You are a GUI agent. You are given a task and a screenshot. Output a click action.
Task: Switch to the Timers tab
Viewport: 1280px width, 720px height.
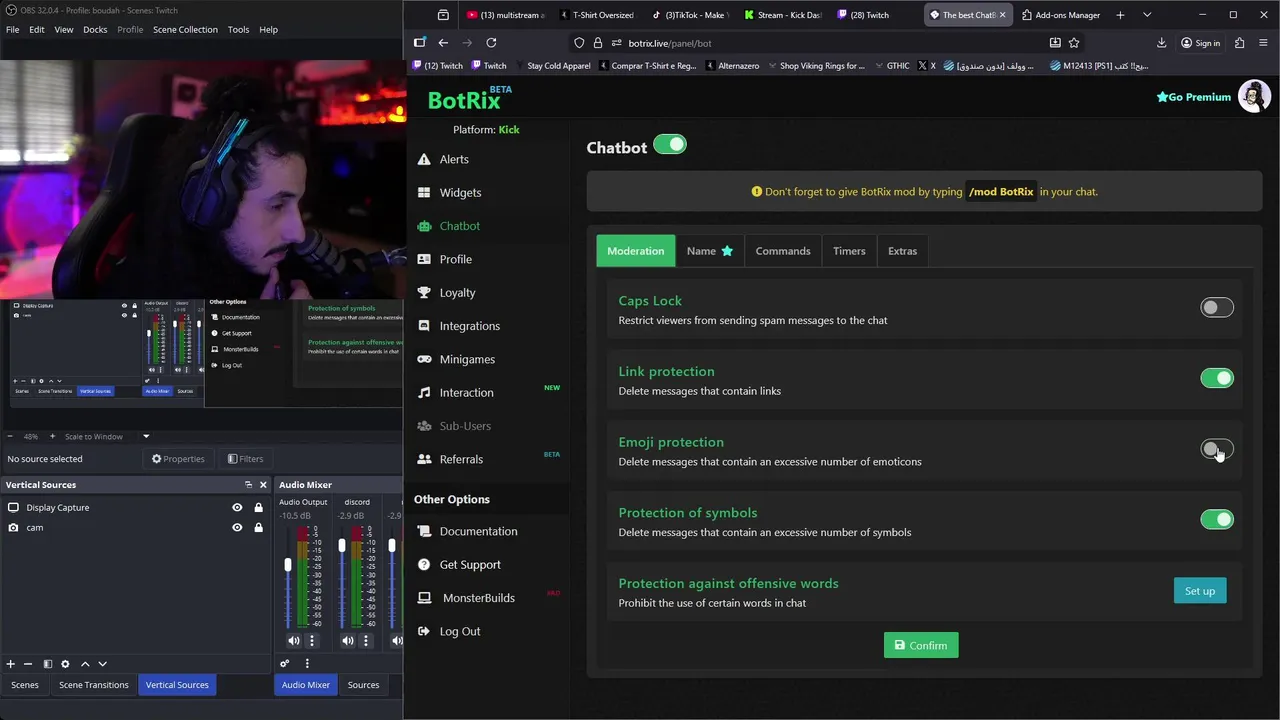(x=849, y=251)
